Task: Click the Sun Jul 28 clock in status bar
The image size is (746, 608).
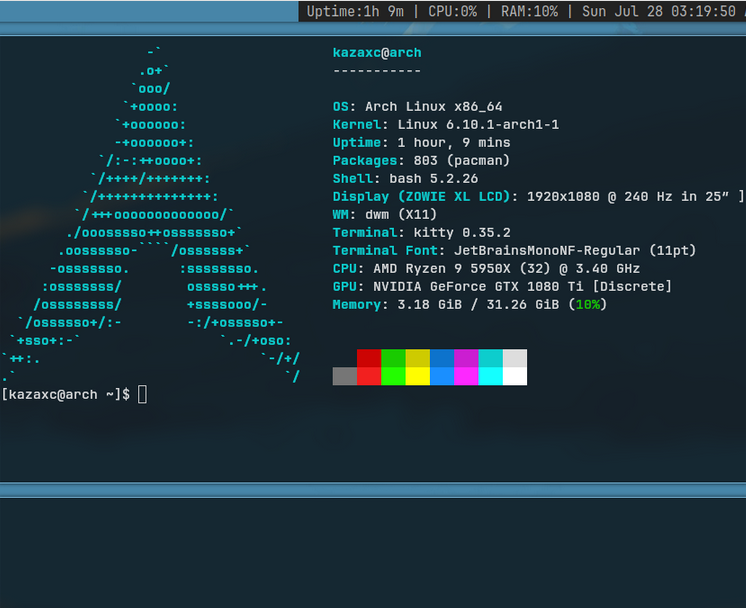Action: (659, 11)
